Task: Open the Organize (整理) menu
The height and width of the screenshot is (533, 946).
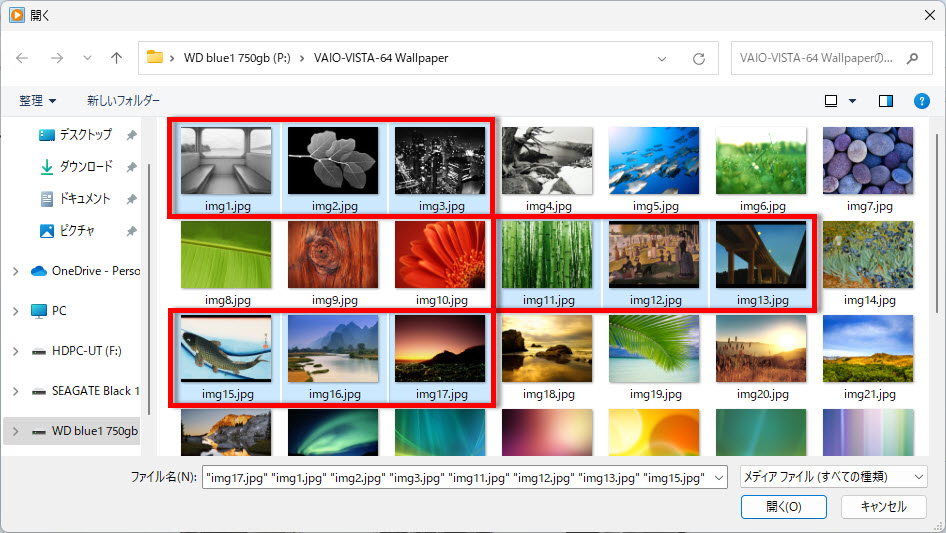Action: click(x=38, y=101)
